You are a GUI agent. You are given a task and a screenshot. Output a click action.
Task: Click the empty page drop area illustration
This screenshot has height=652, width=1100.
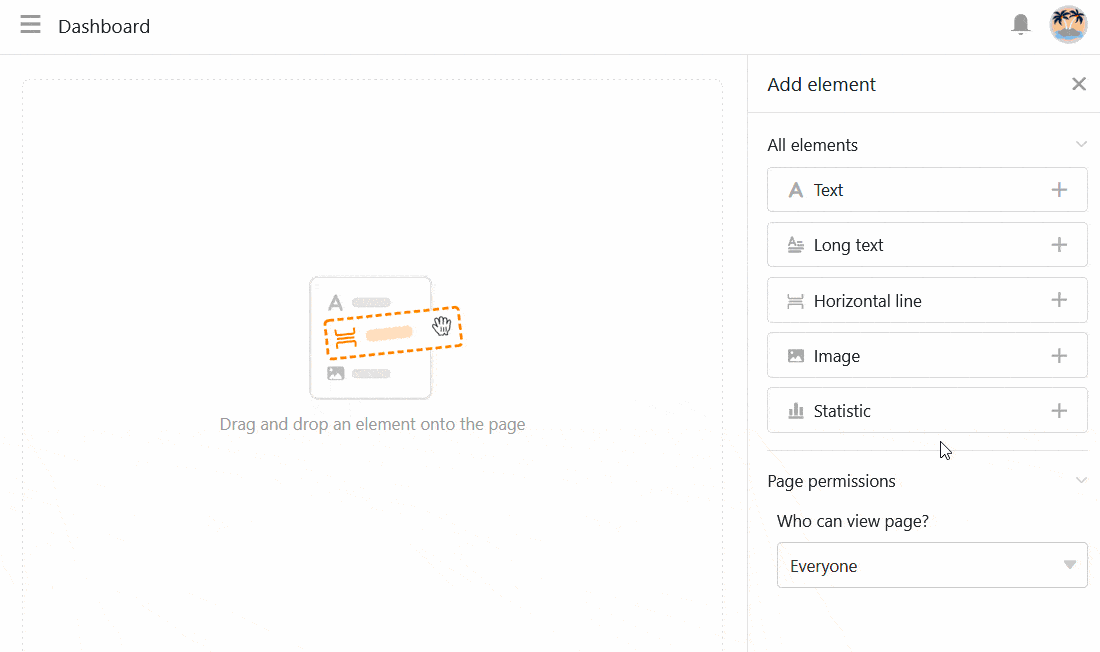[x=384, y=338]
